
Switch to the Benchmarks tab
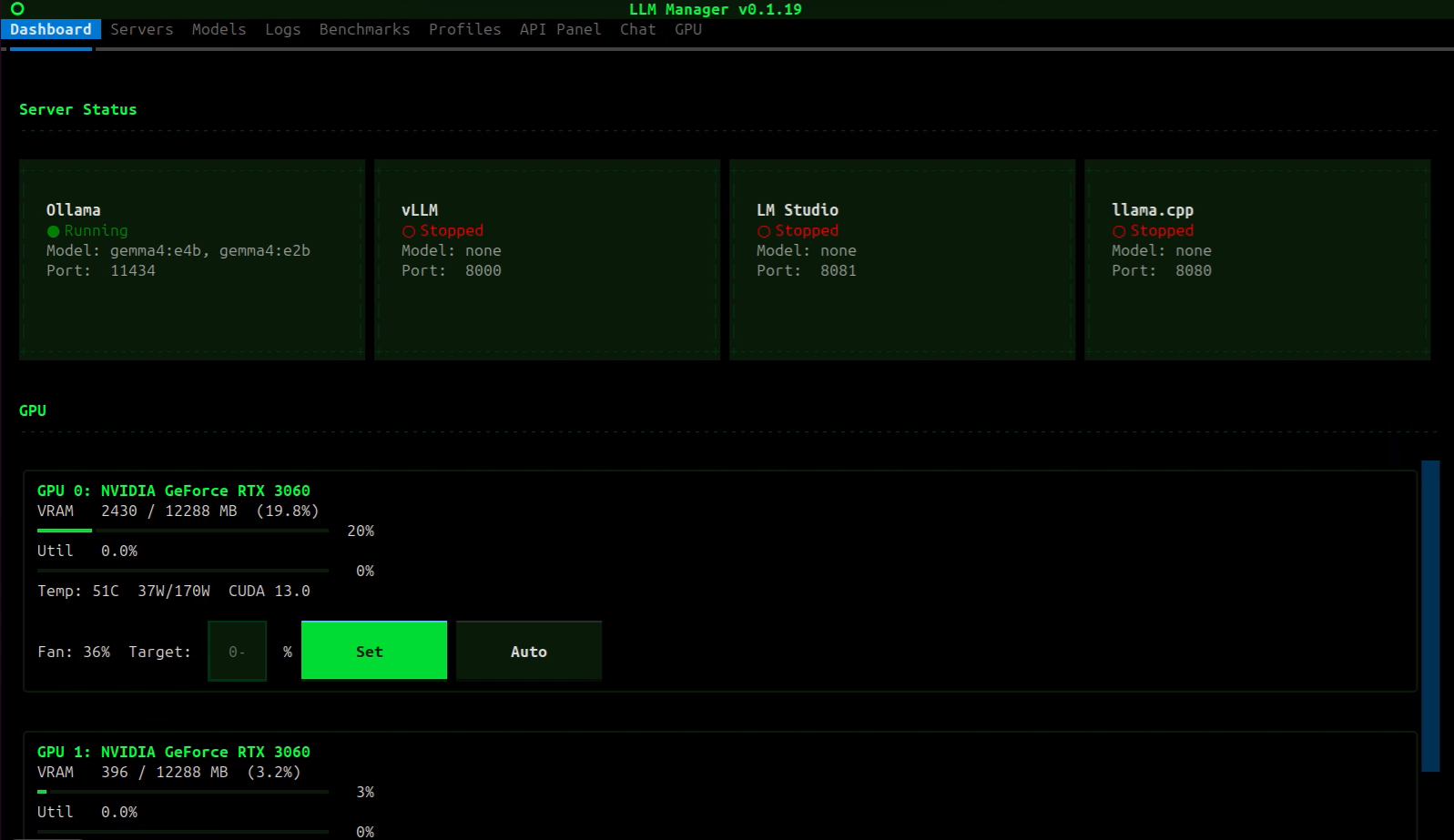point(364,29)
